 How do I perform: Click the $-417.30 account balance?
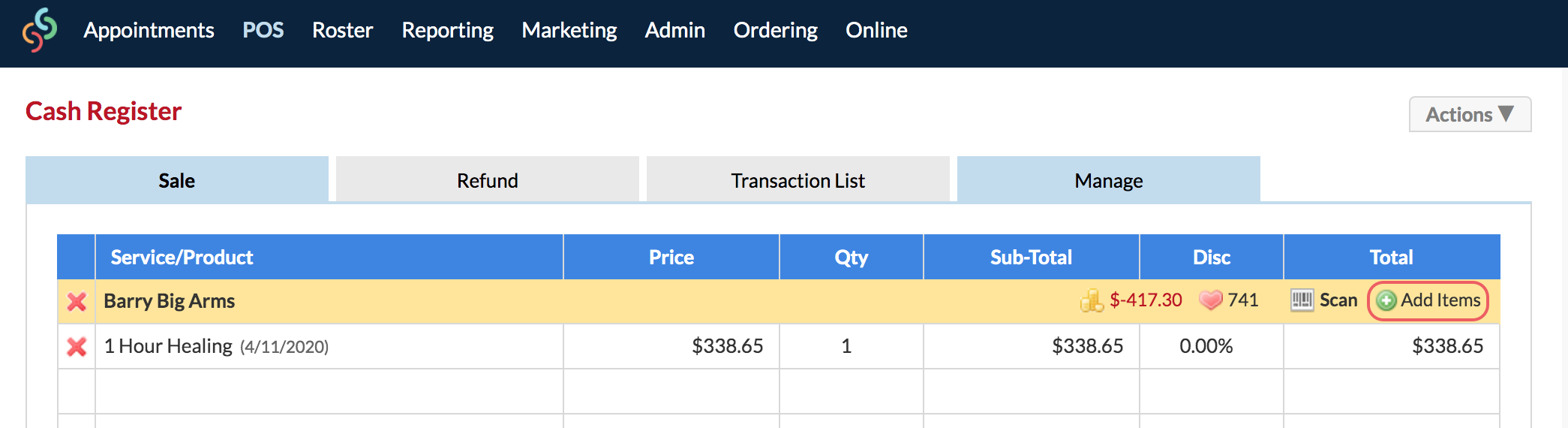click(x=1146, y=300)
